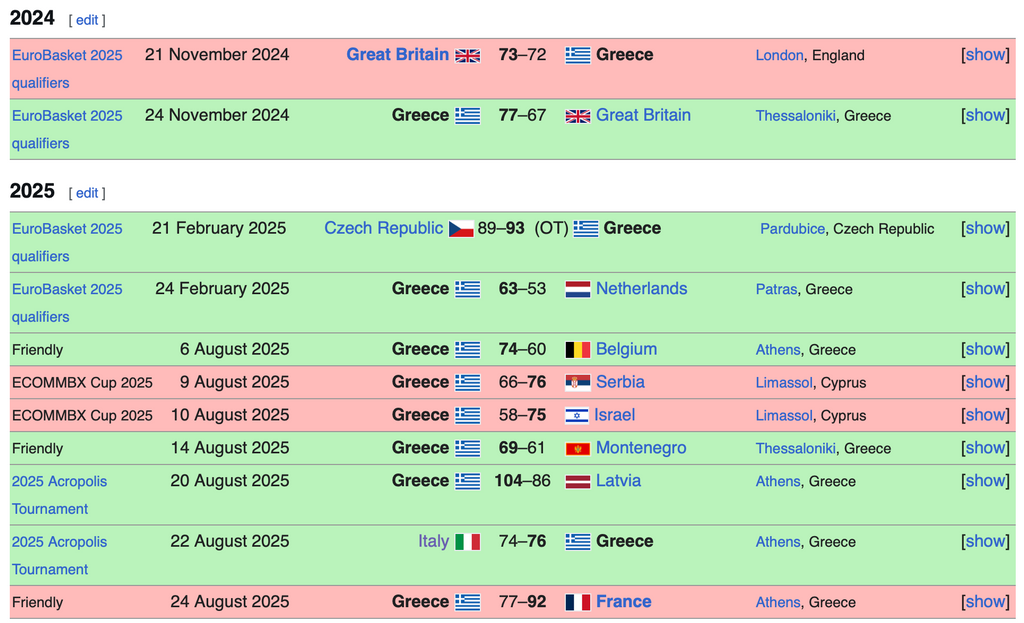Open the Great Britain team link in bold
This screenshot has height=623, width=1024.
coord(397,55)
